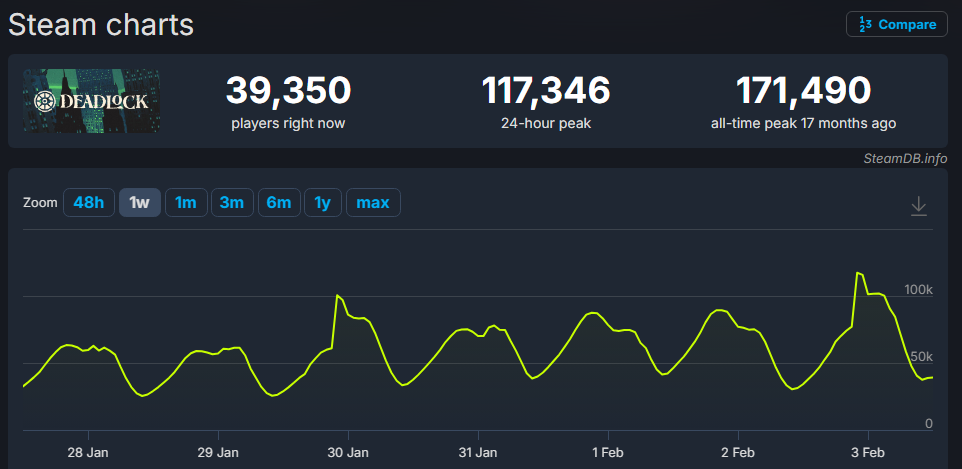The height and width of the screenshot is (469, 962).
Task: Click the 50k y-axis label
Action: [x=922, y=357]
